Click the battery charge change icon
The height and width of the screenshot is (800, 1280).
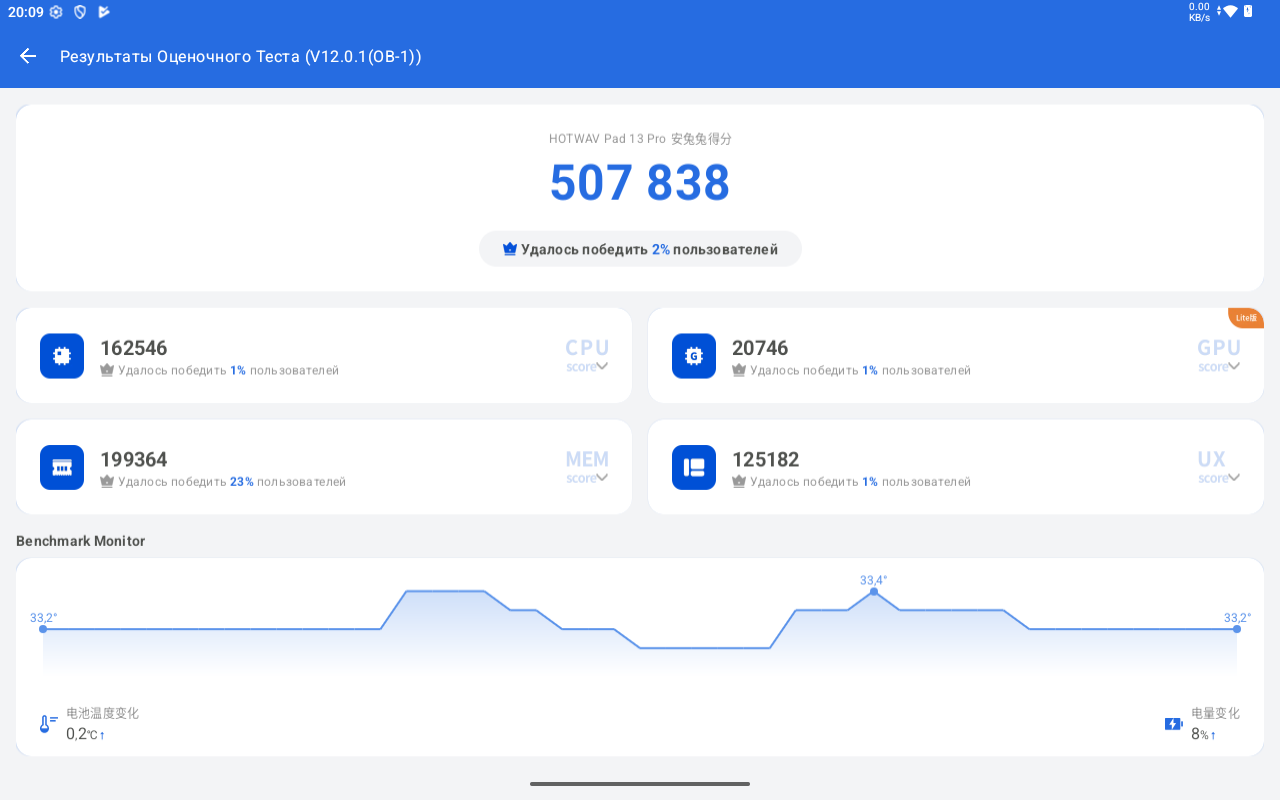tap(1174, 724)
